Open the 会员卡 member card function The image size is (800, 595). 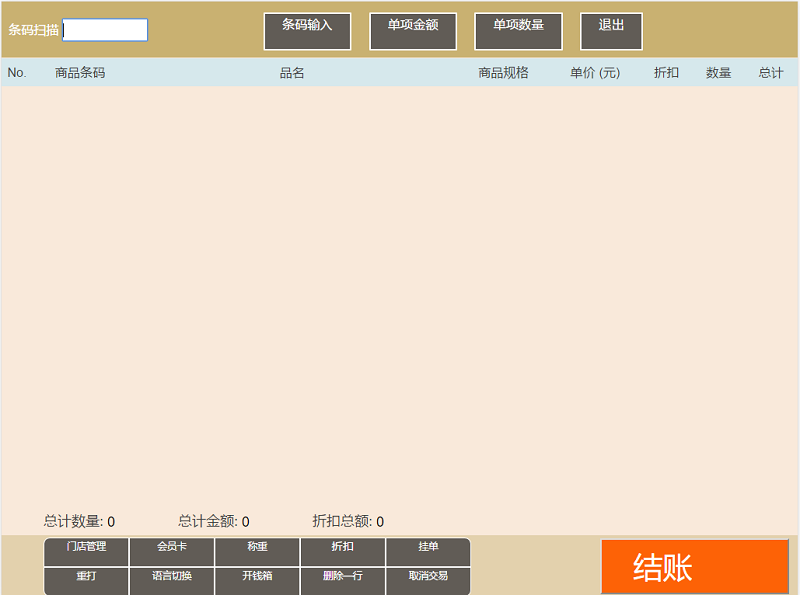point(172,552)
